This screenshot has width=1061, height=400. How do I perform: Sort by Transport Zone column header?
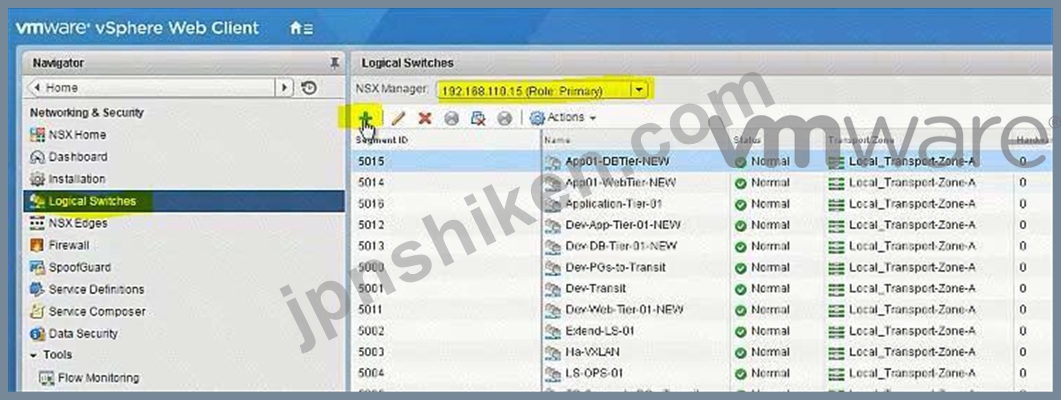pos(918,139)
